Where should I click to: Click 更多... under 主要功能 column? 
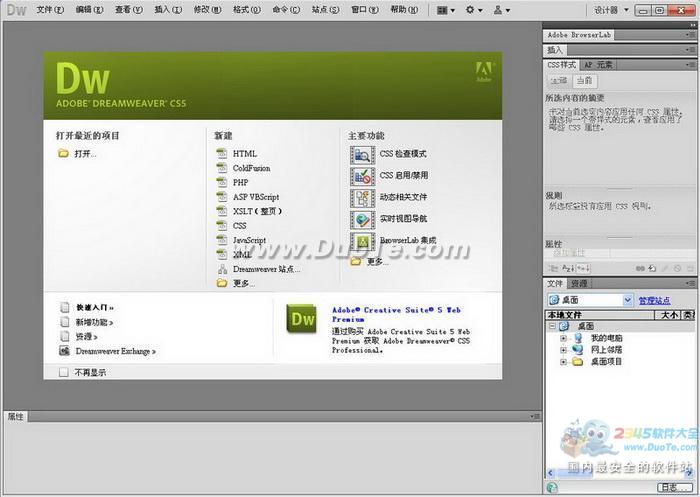point(378,262)
